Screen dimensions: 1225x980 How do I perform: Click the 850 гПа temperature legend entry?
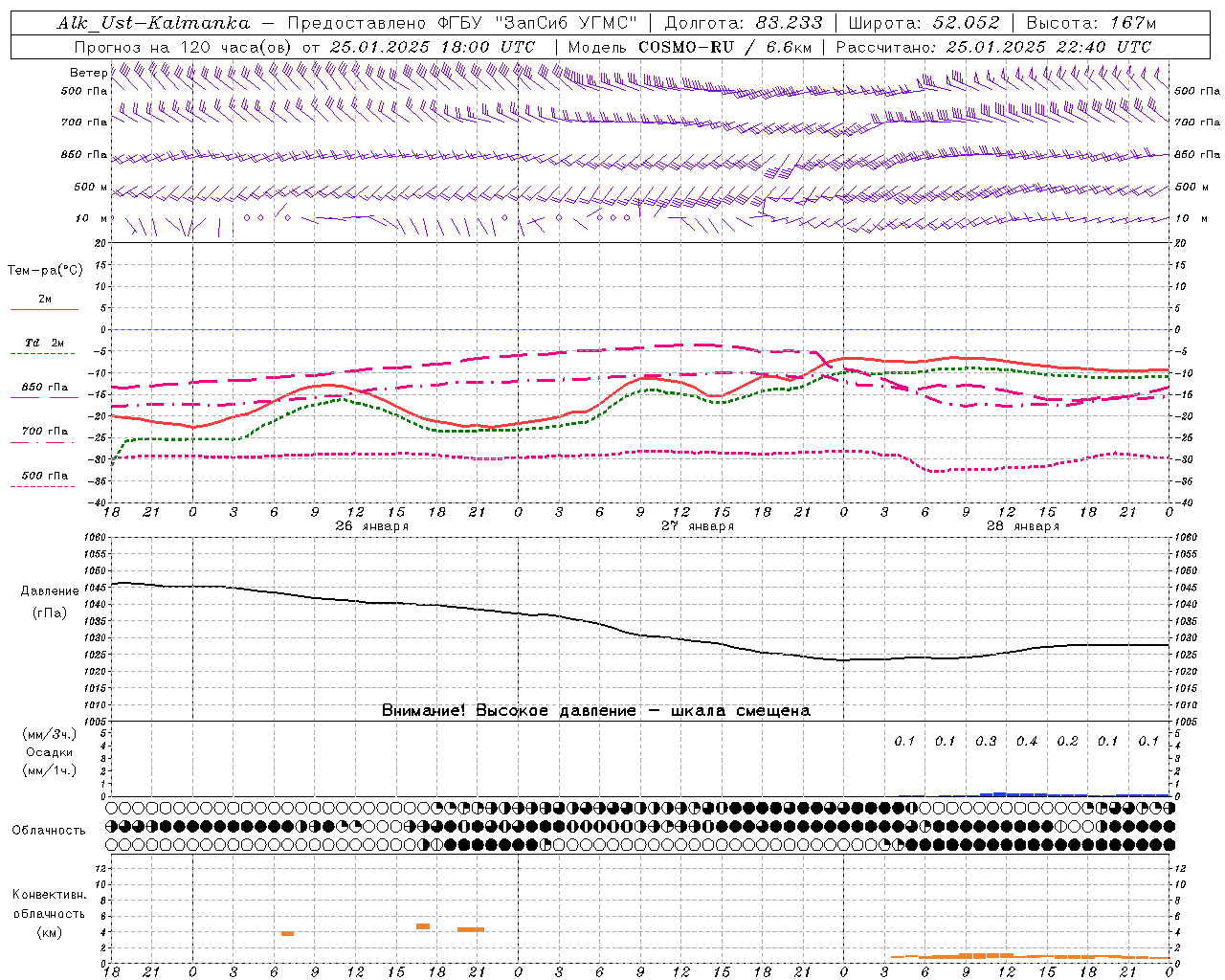[x=45, y=391]
